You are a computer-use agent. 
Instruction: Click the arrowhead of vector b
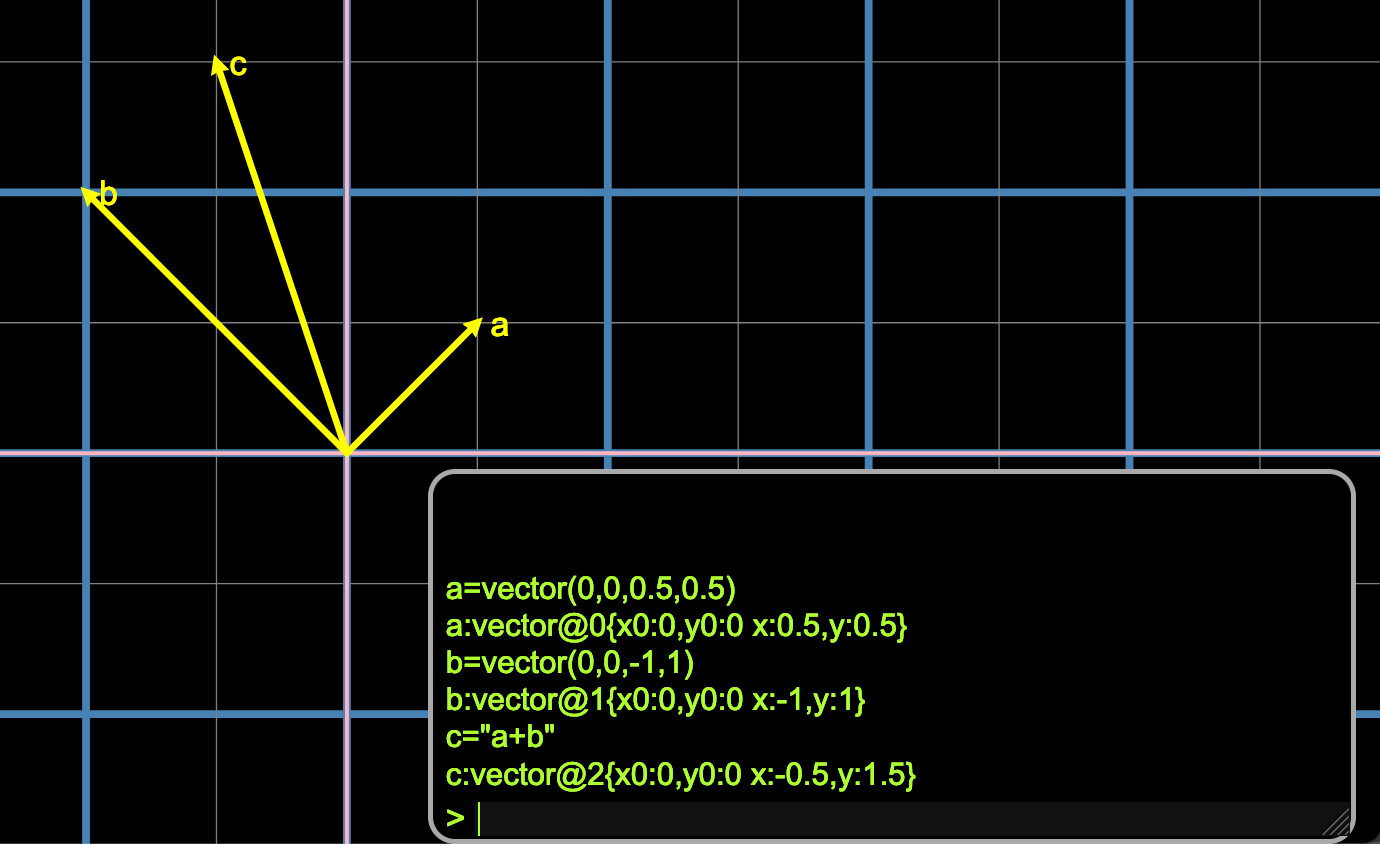[x=91, y=195]
